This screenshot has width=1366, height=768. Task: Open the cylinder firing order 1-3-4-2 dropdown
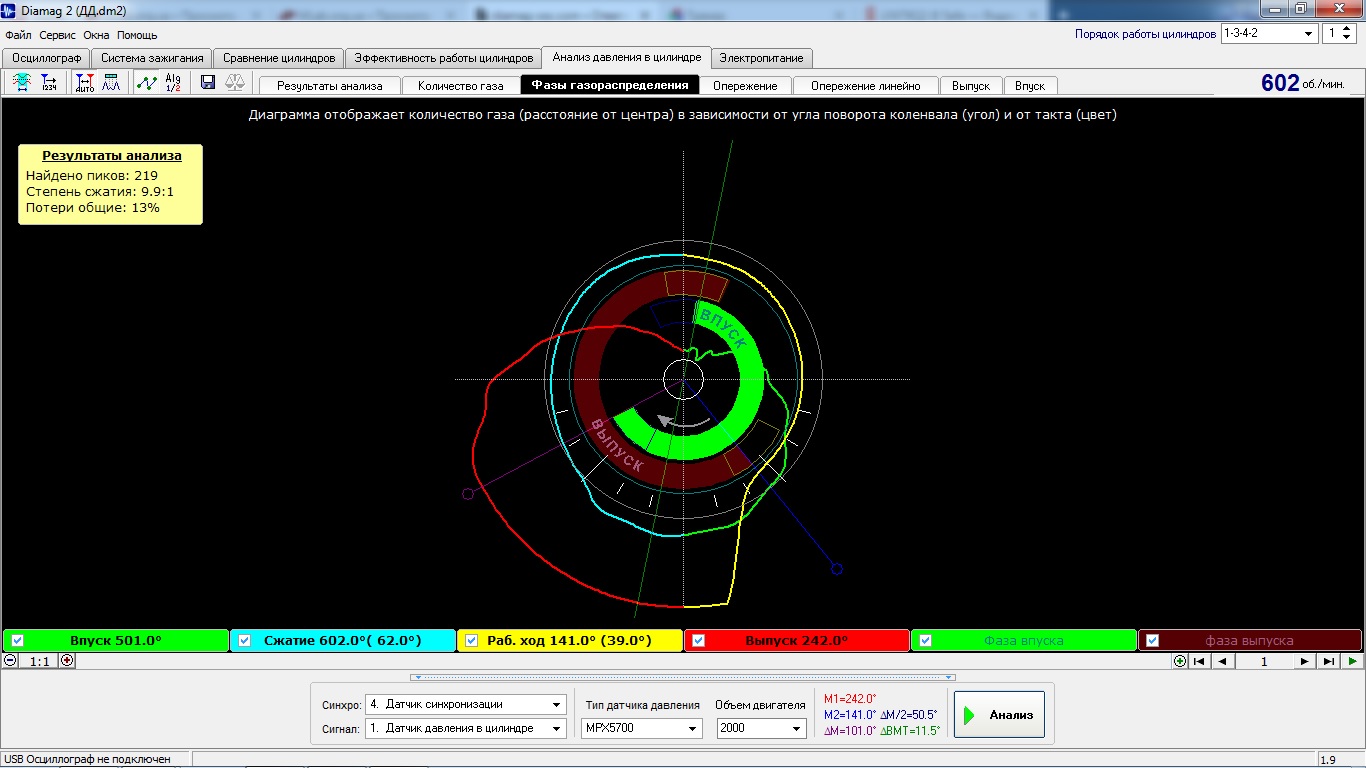[1269, 33]
